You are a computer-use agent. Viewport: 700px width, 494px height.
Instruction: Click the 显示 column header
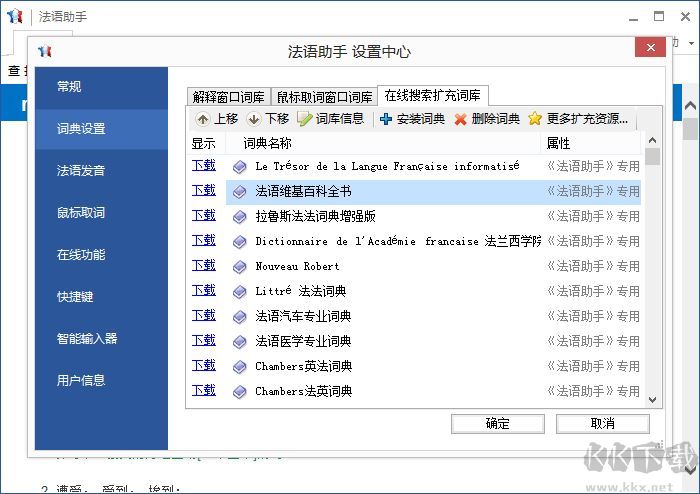[204, 144]
